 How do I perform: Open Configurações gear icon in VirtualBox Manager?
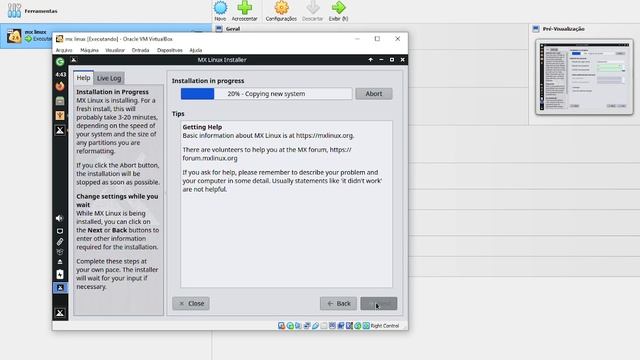coord(281,7)
